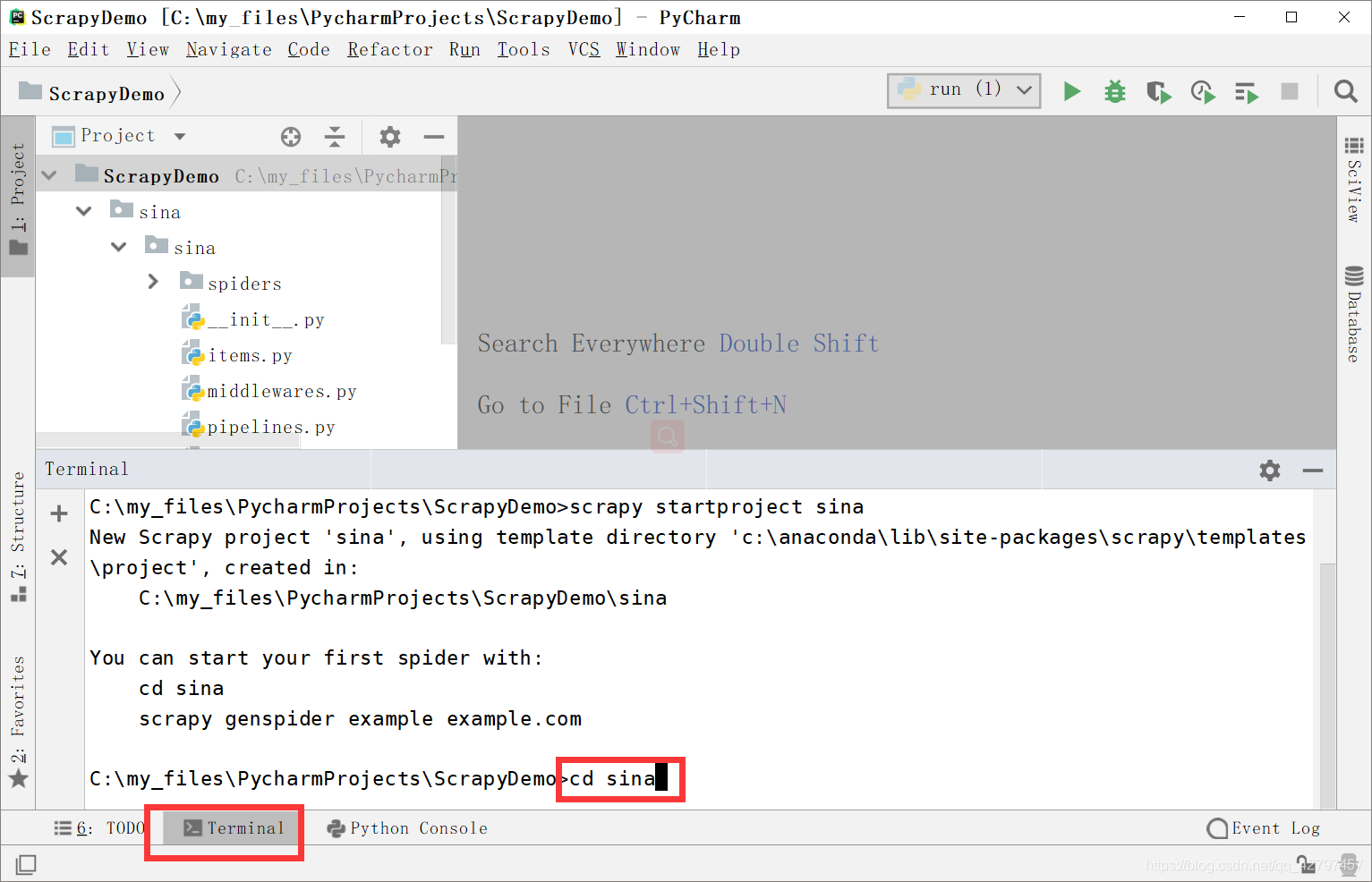Open the File menu
1372x882 pixels.
tap(30, 49)
